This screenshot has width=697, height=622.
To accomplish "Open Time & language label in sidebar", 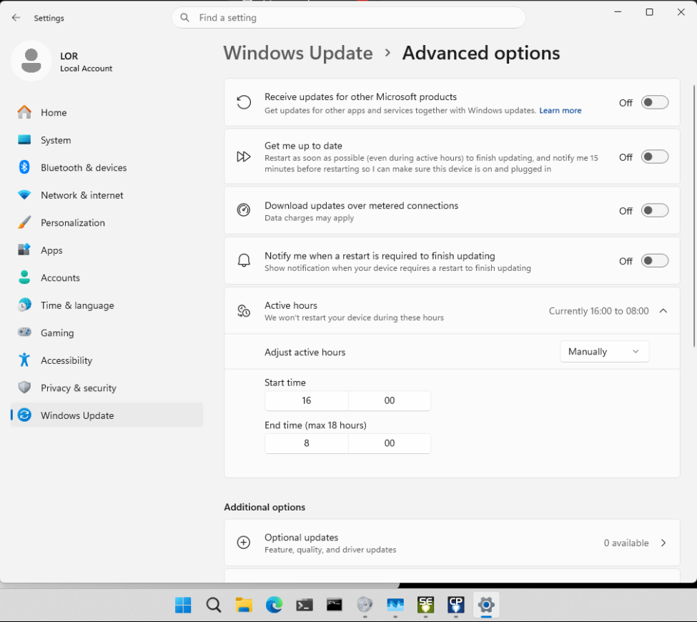I will 77,305.
